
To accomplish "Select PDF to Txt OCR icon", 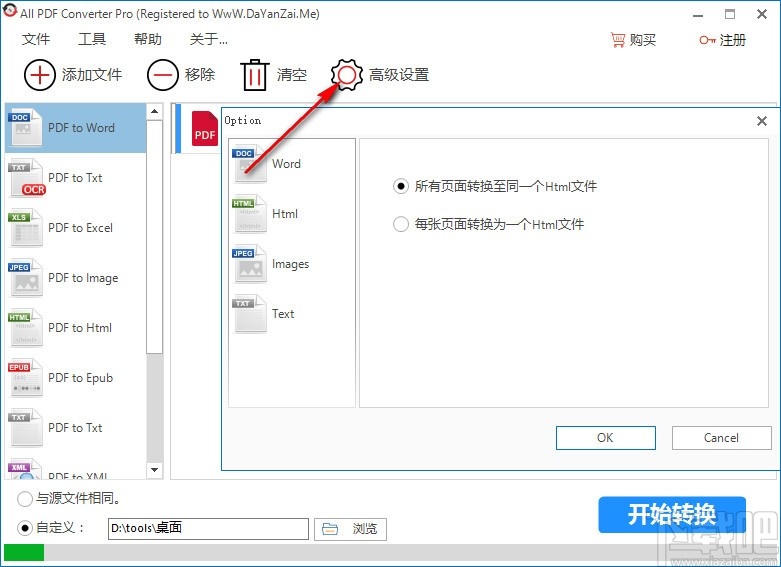I will pyautogui.click(x=26, y=177).
